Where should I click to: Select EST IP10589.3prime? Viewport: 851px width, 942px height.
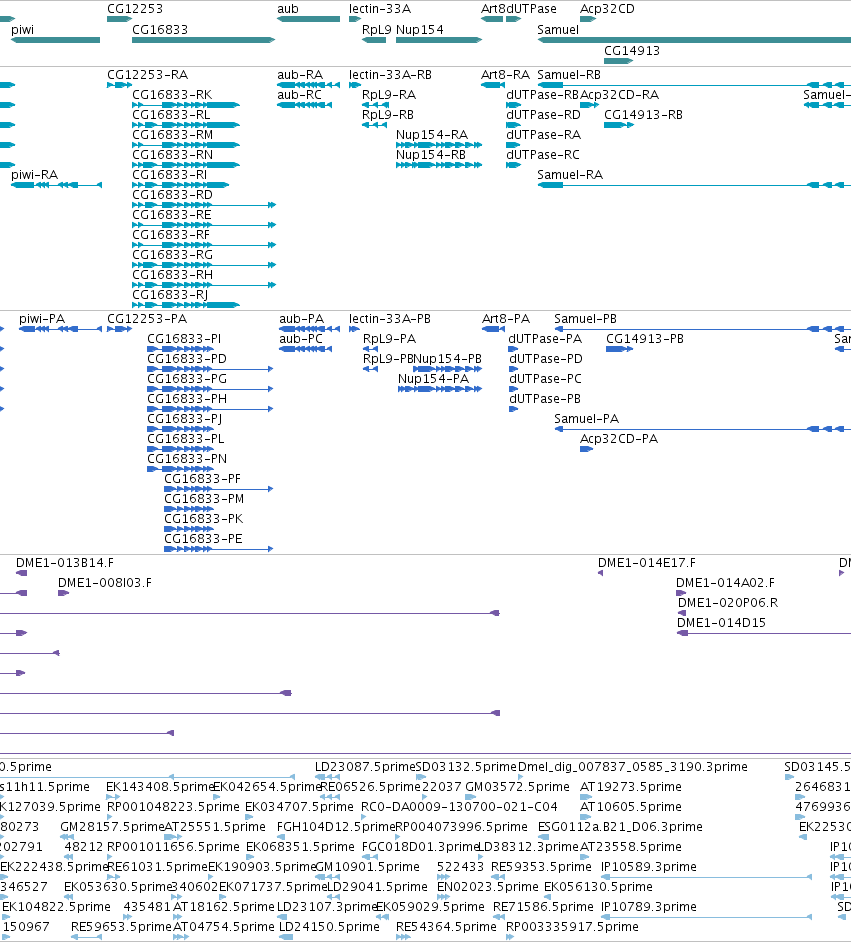tap(649, 866)
